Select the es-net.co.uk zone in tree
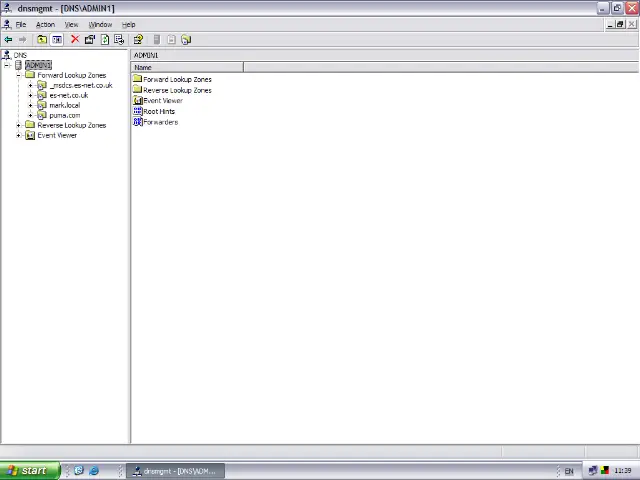Viewport: 640px width, 480px height. (69, 95)
